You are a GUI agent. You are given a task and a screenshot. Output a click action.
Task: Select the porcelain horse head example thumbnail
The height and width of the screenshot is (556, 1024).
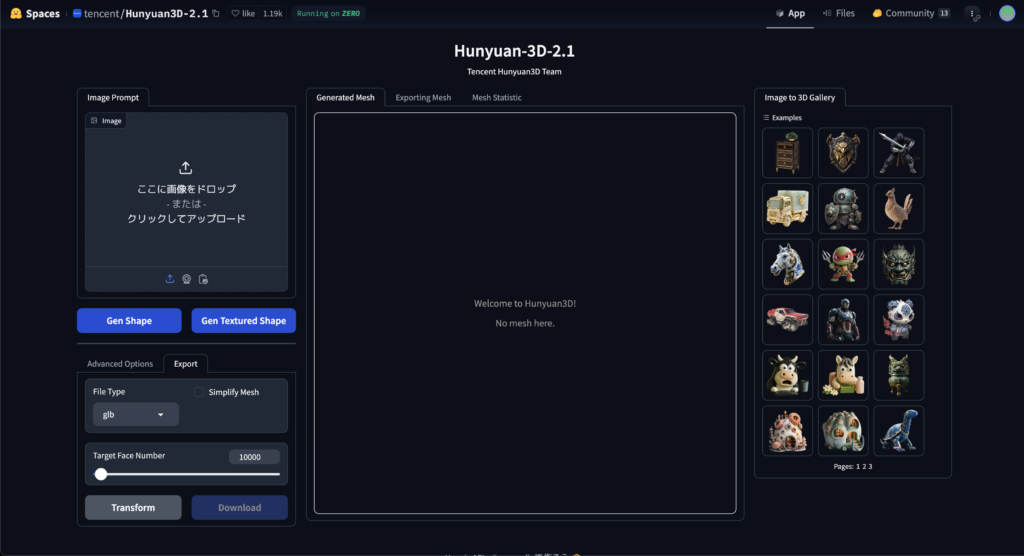coord(788,264)
